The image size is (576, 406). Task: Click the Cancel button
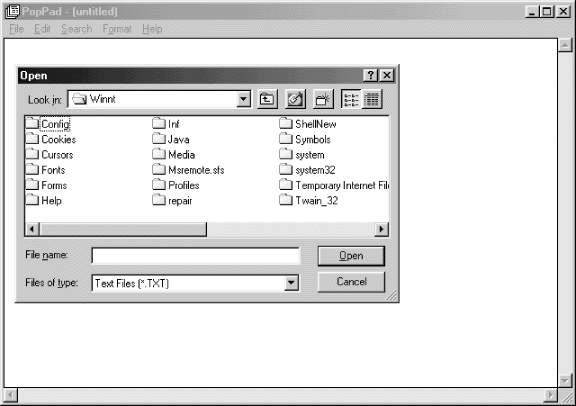click(351, 282)
